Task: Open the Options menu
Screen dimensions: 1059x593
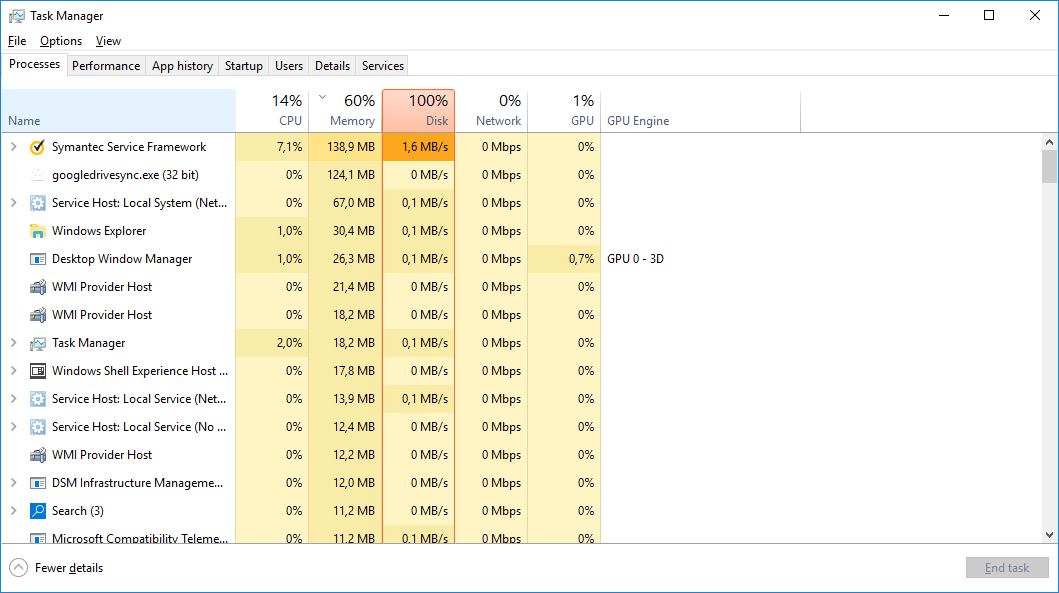Action: click(61, 41)
